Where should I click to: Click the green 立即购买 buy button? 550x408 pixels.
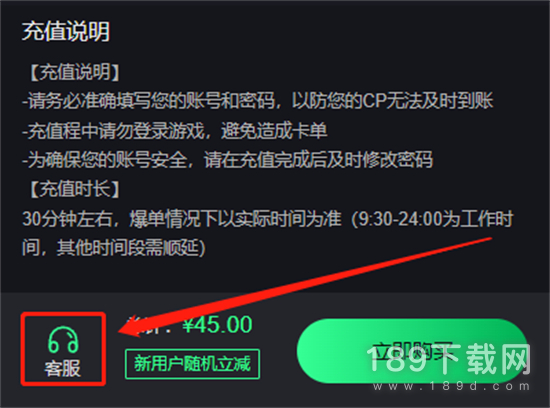[x=412, y=351]
